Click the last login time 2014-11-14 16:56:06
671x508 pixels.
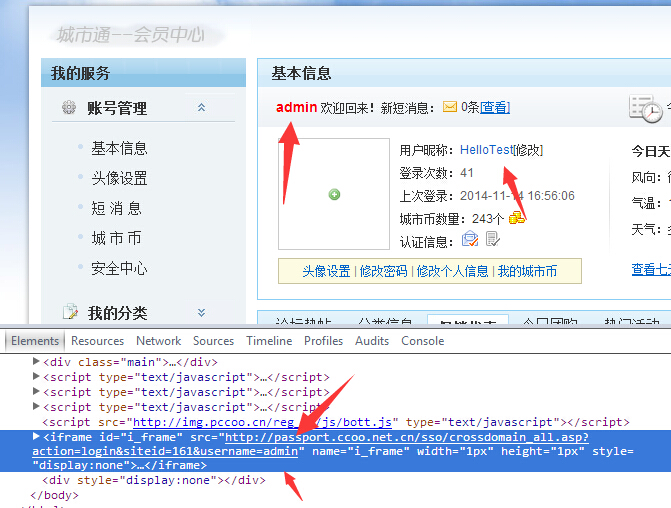click(517, 196)
